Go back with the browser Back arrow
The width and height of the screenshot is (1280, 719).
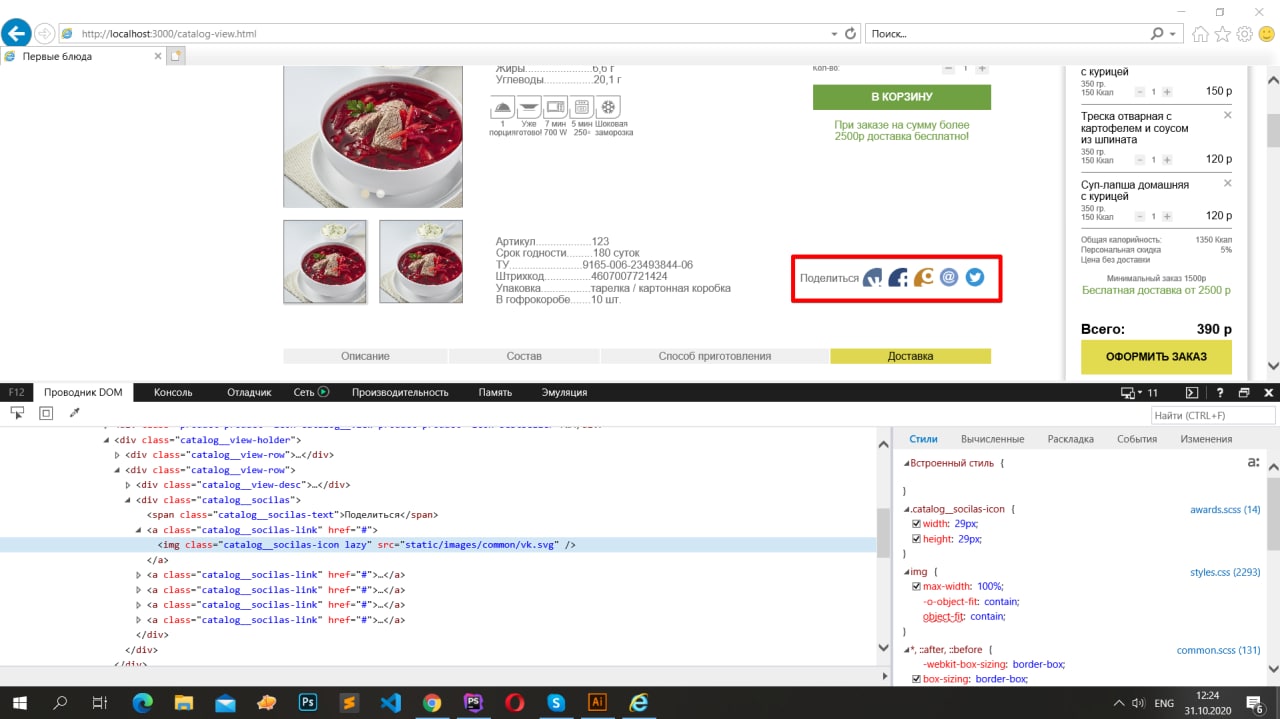(16, 33)
